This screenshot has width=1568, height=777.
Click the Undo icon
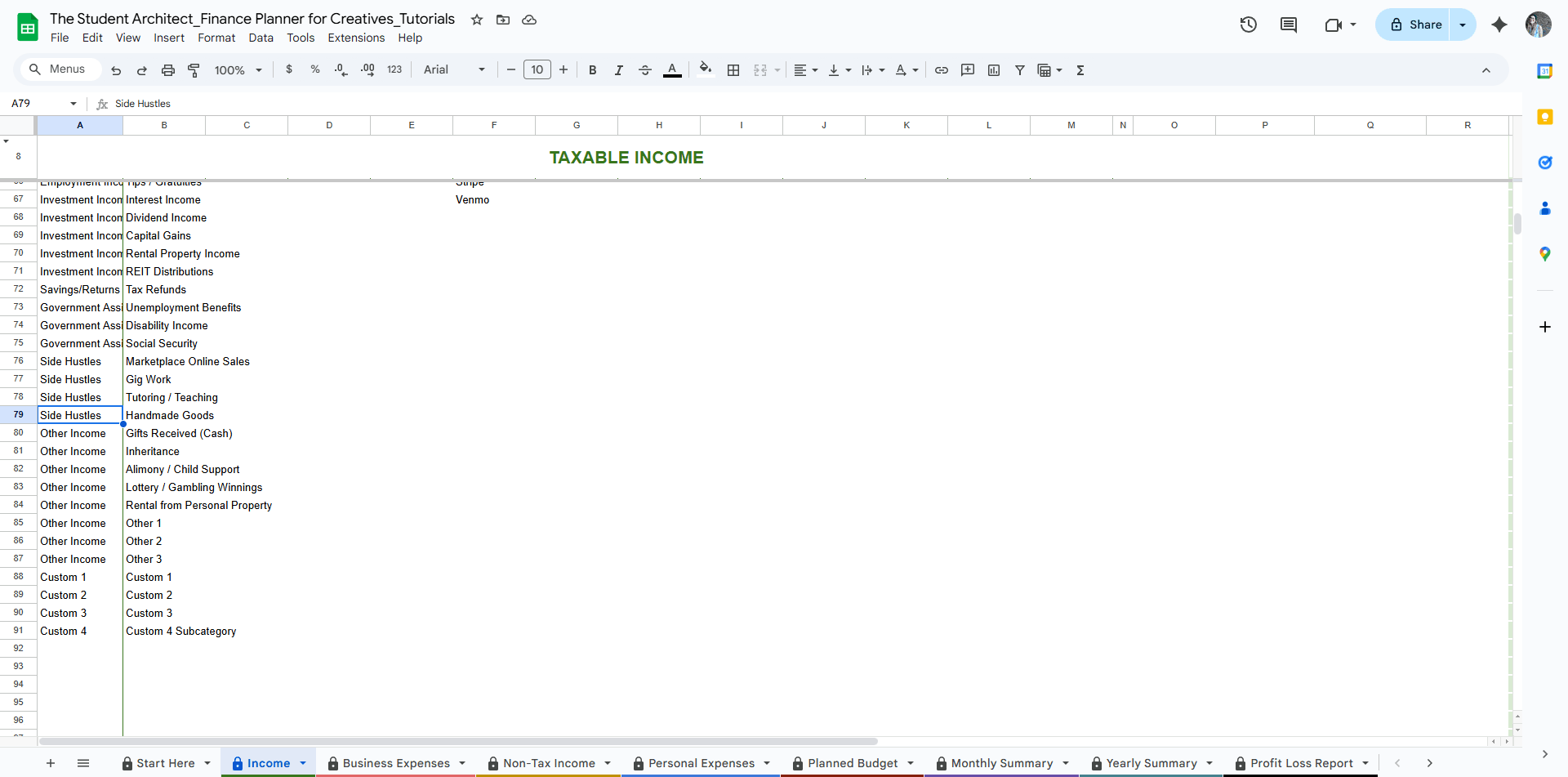pos(116,70)
